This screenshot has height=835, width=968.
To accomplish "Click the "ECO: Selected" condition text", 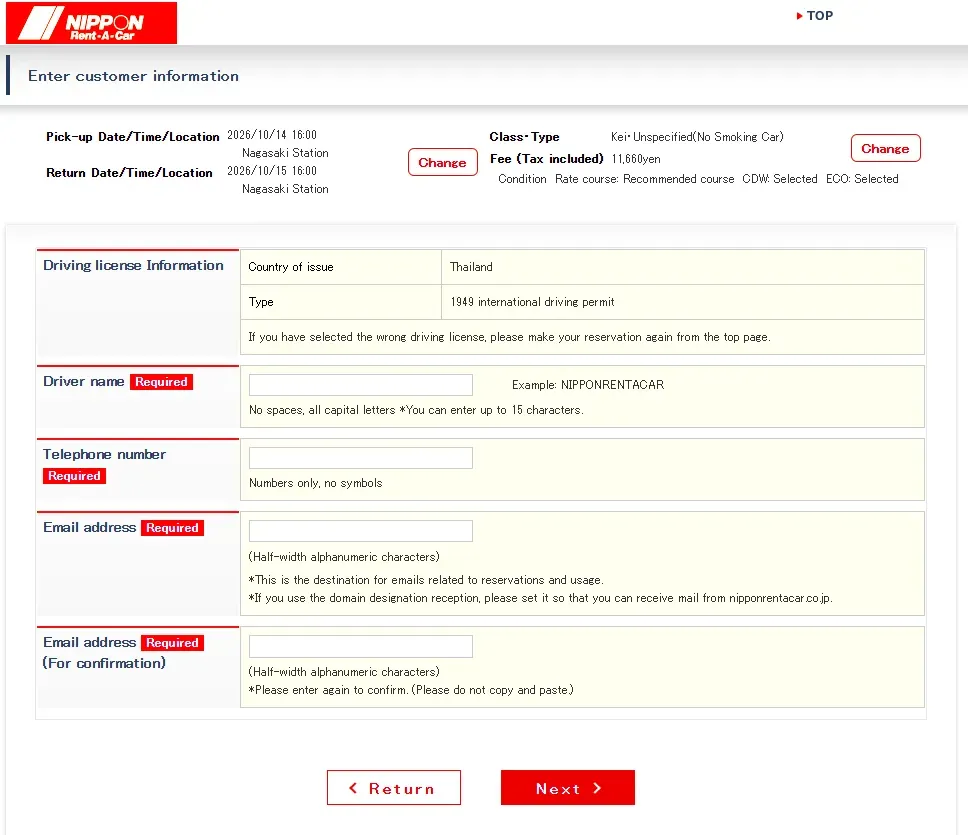I will [862, 178].
